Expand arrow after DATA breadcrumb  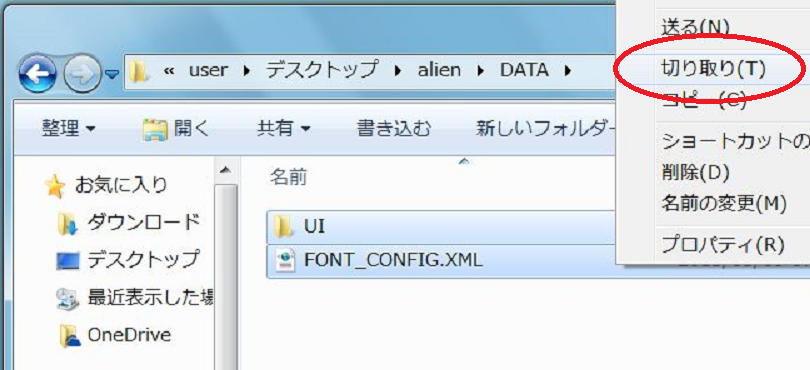click(568, 71)
